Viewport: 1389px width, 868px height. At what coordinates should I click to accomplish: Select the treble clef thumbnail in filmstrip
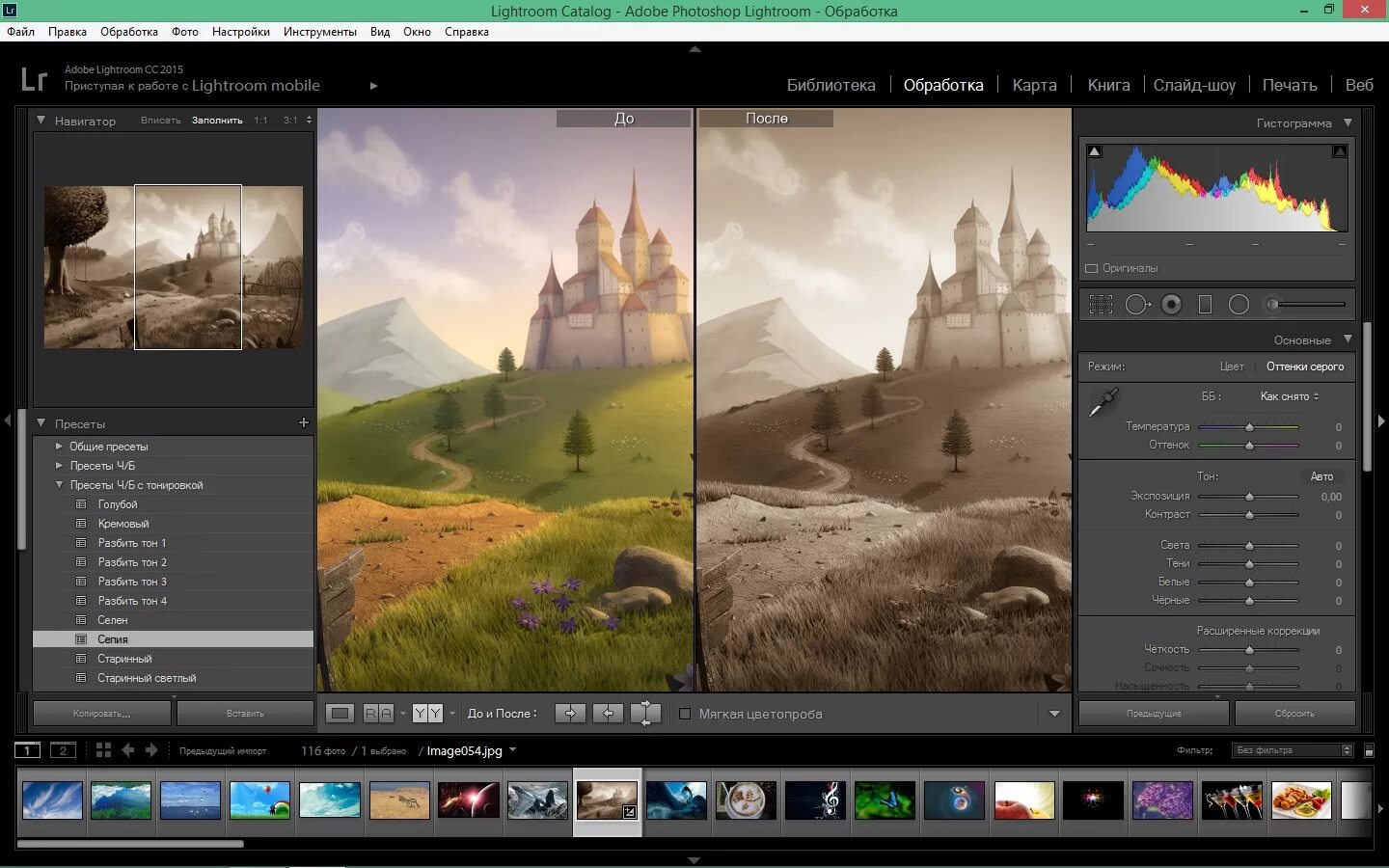click(815, 800)
